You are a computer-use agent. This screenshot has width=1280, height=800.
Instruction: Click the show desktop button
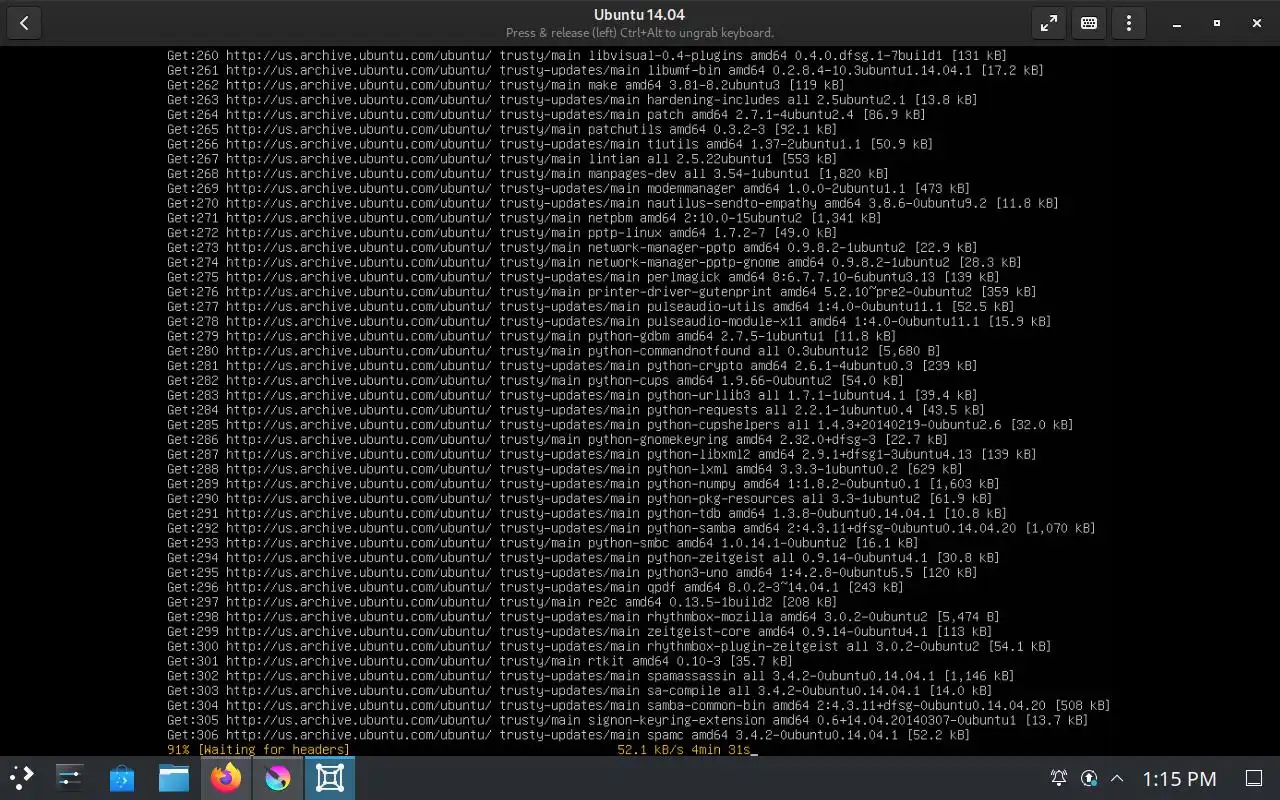pyautogui.click(x=1254, y=778)
